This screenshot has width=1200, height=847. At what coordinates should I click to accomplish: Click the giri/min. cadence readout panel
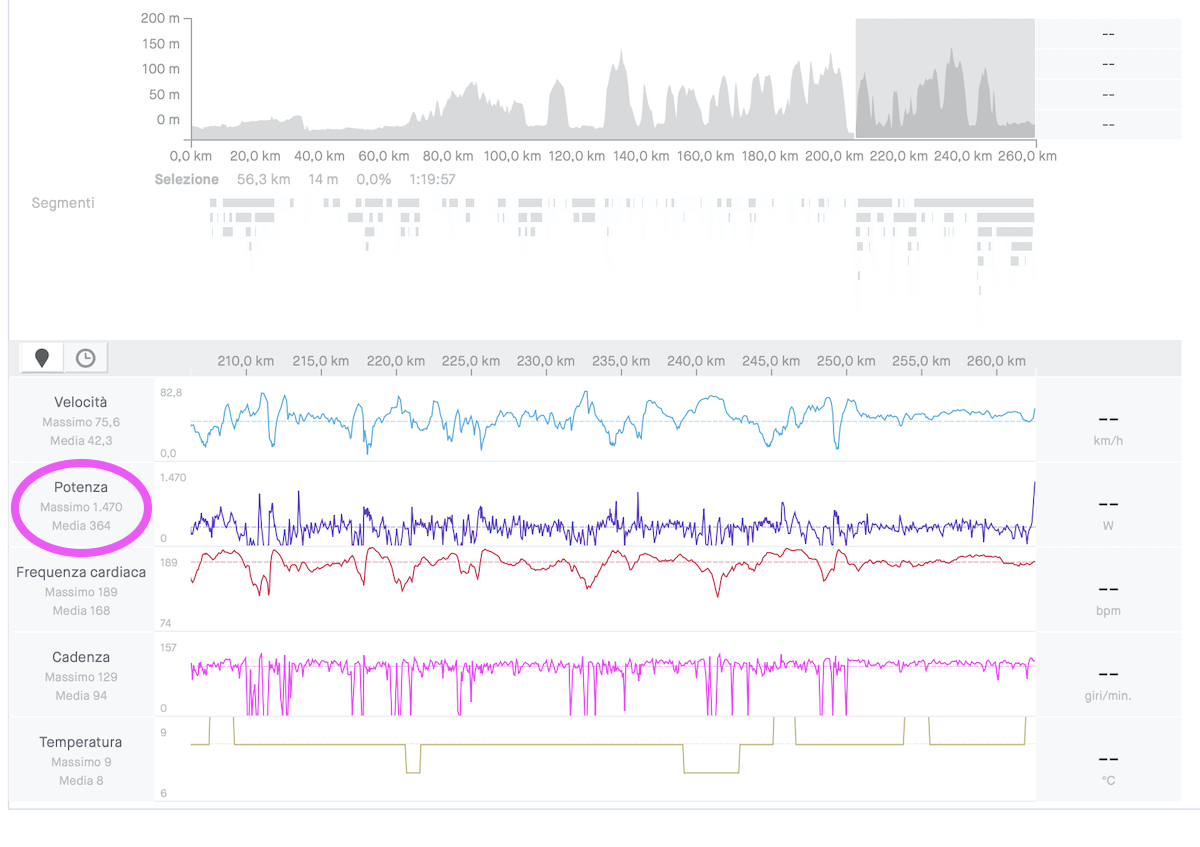coord(1108,675)
